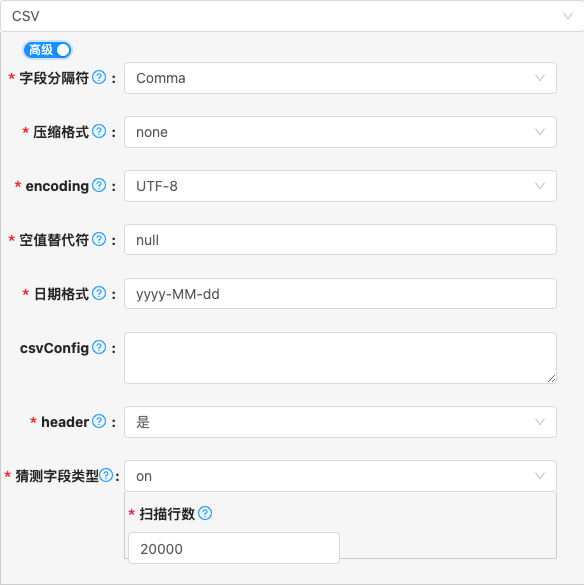Show help for 猜测字段类型
Screen dimensions: 584x585
(106, 476)
